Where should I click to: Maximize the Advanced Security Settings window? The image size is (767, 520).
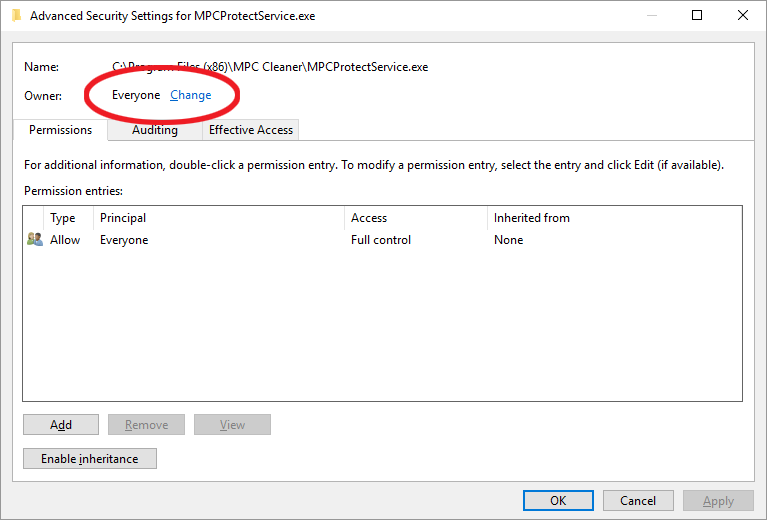pyautogui.click(x=697, y=15)
